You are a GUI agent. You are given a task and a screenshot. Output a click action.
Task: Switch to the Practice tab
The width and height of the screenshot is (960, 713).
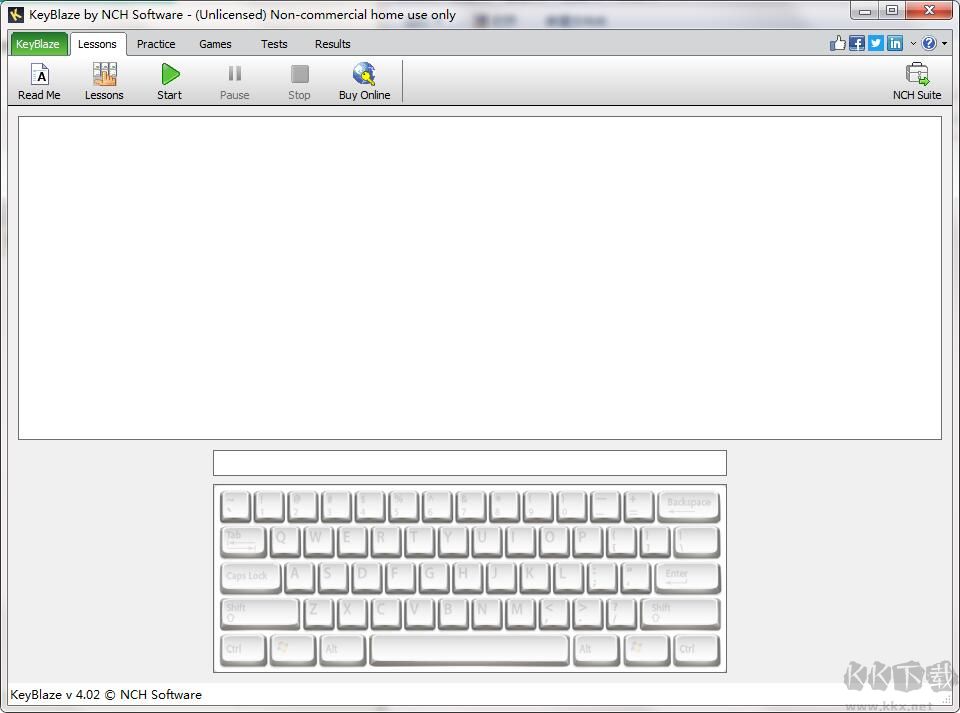156,44
